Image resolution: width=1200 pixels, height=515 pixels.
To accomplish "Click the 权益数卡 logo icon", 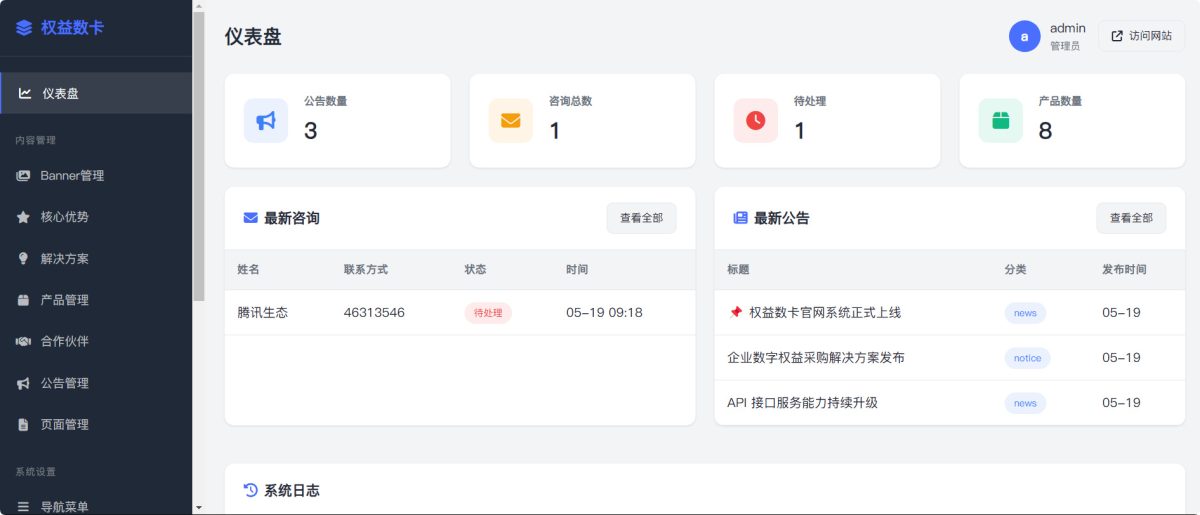I will click(x=24, y=28).
